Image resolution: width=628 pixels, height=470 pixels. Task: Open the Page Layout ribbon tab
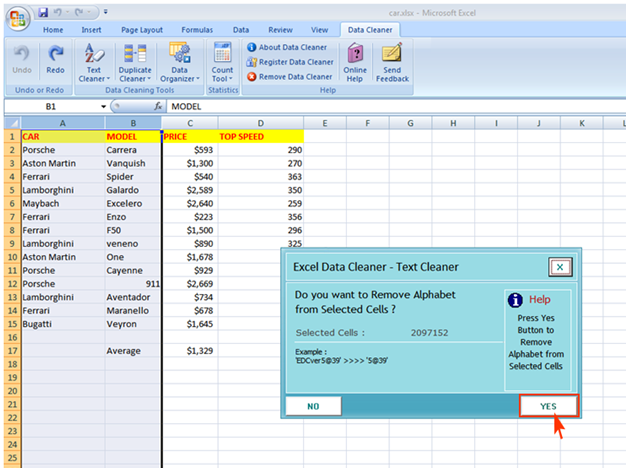coord(142,30)
